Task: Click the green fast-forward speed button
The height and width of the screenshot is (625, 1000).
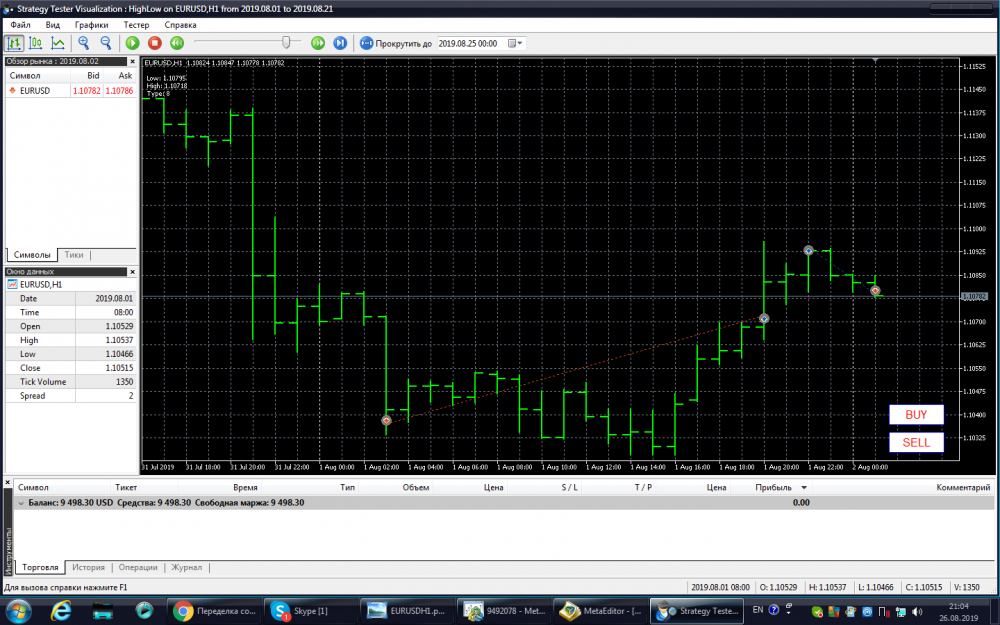Action: (x=318, y=43)
